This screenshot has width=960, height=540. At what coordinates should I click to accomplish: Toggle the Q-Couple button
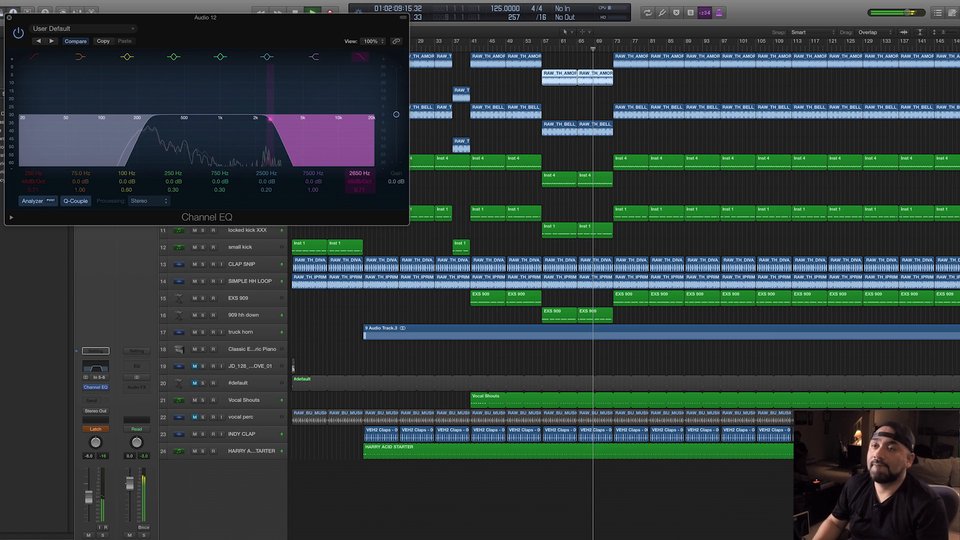coord(75,201)
